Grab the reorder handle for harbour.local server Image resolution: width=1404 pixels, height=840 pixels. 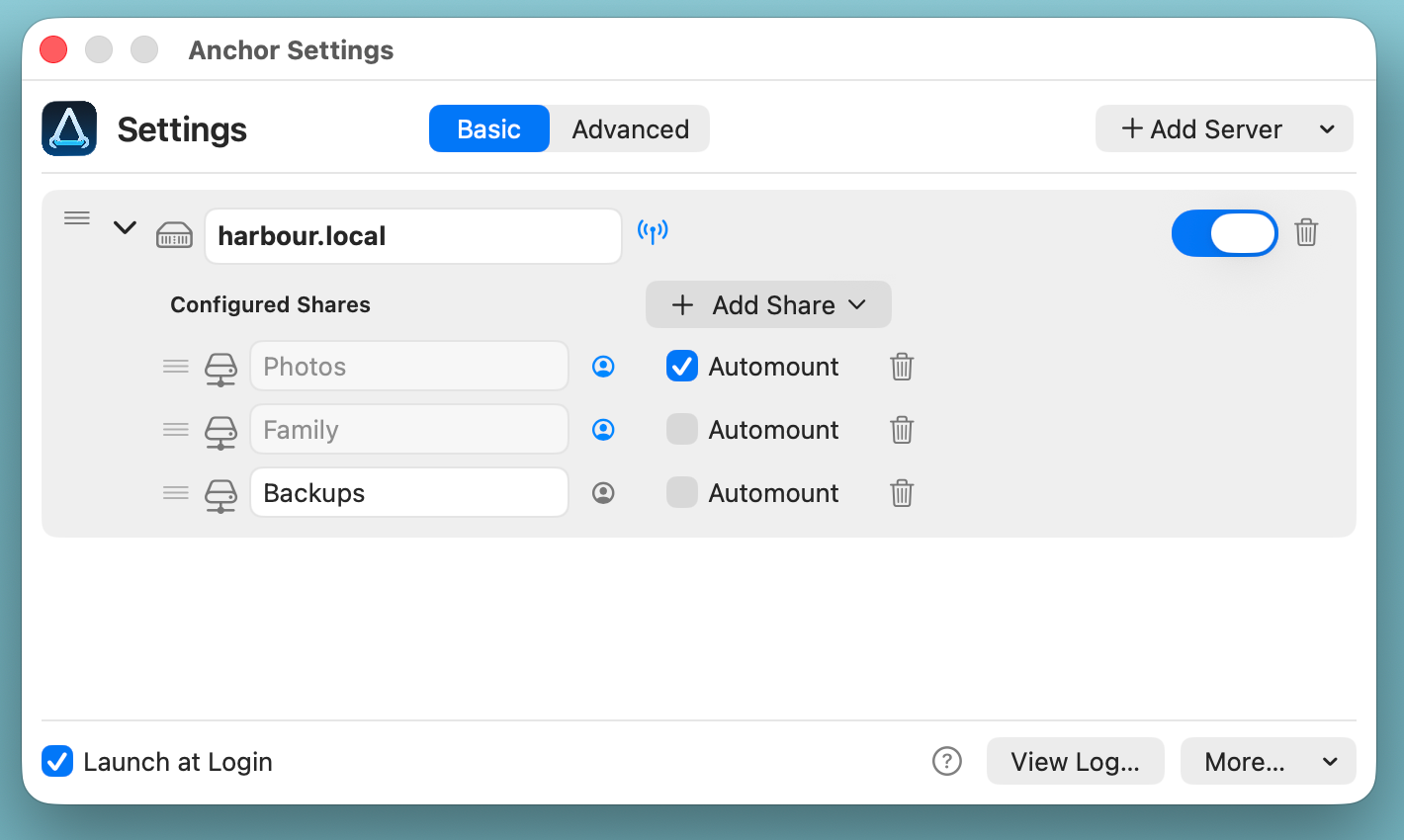(x=77, y=217)
